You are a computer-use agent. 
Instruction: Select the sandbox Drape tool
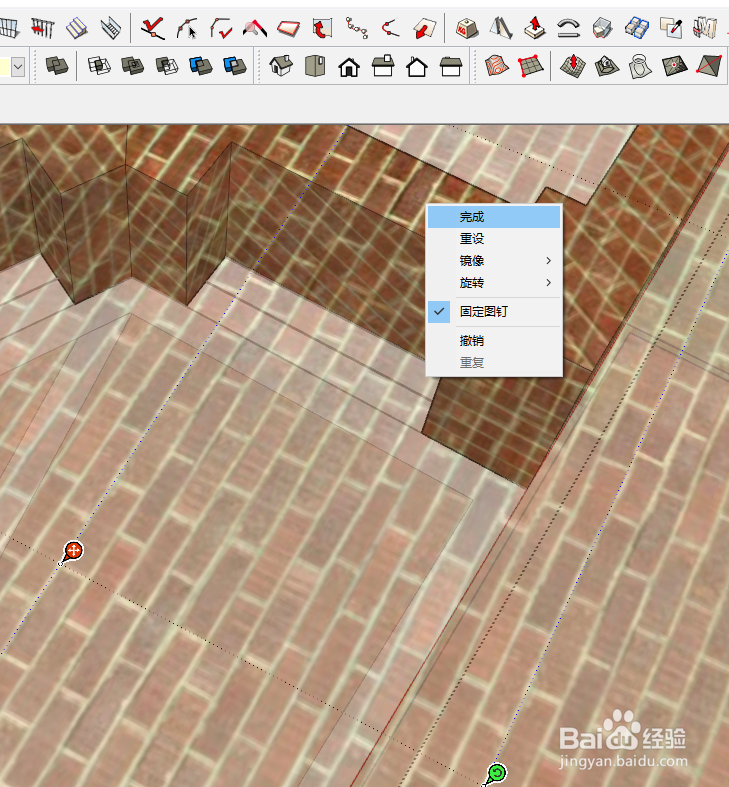point(640,66)
